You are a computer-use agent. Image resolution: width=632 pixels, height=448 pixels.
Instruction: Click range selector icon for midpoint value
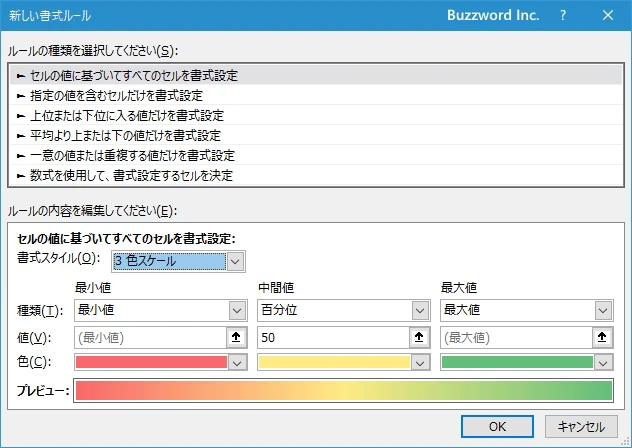(x=420, y=338)
